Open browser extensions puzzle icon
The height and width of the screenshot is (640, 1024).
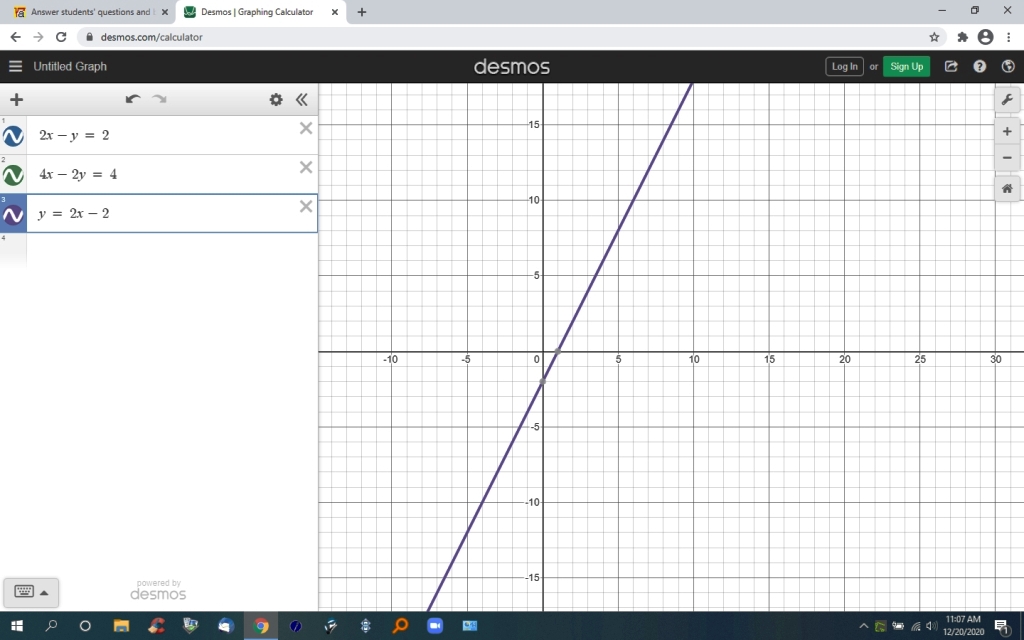962,37
